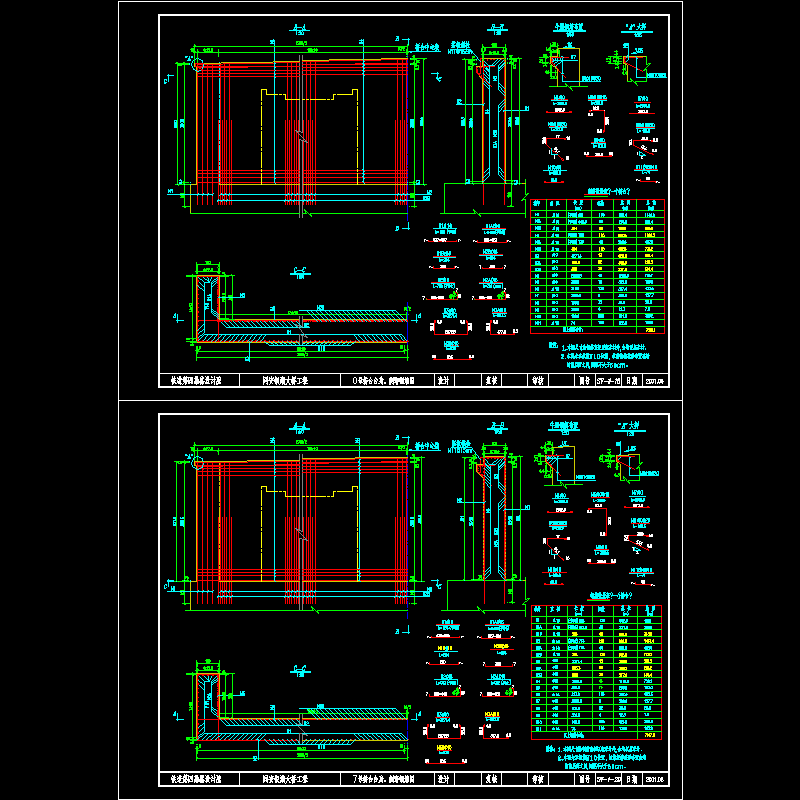800x800 pixels.
Task: Click the "复核" cell in upper title block
Action: 492,381
